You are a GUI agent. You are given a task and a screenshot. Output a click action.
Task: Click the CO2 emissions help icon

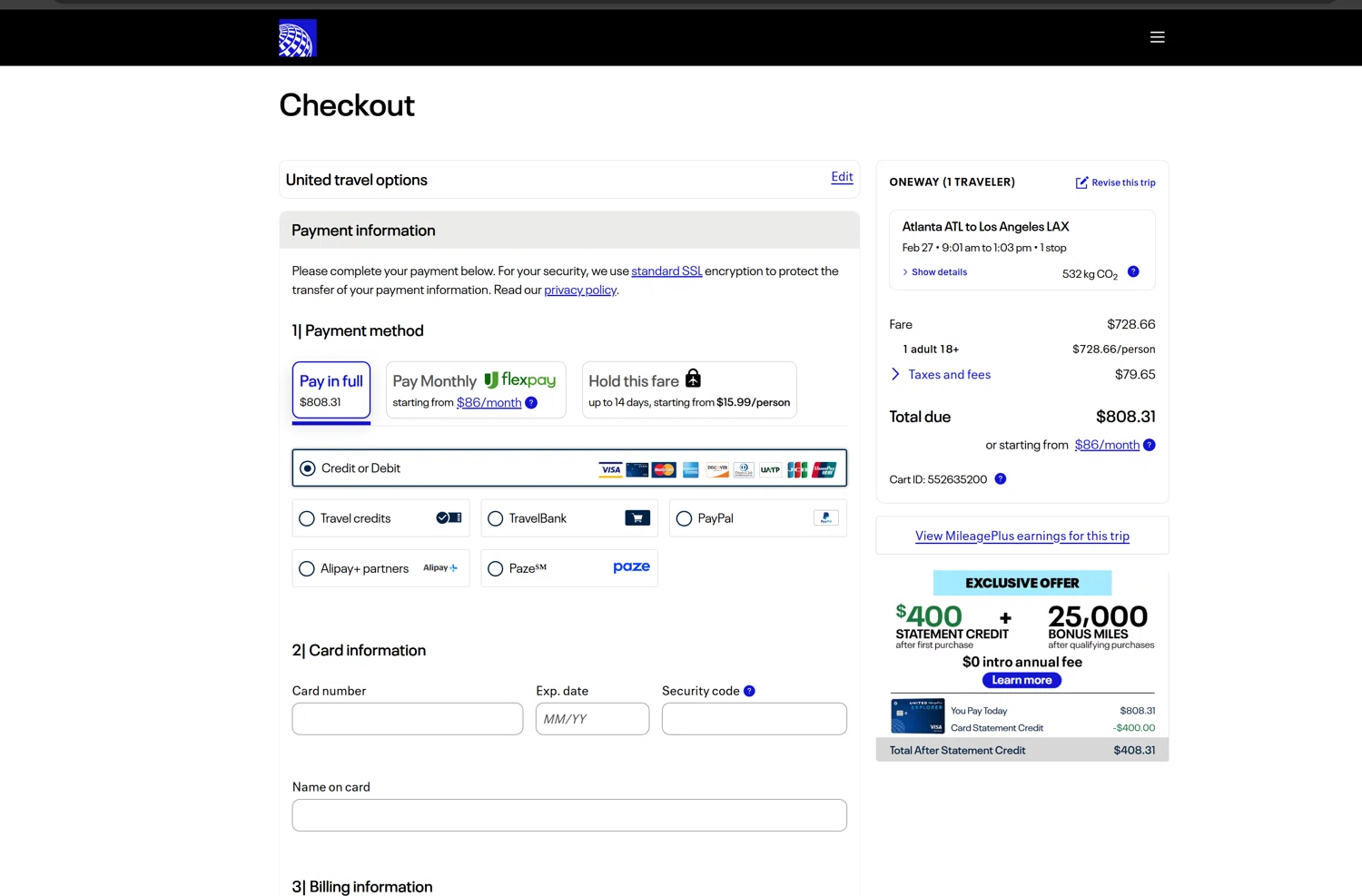(1133, 271)
